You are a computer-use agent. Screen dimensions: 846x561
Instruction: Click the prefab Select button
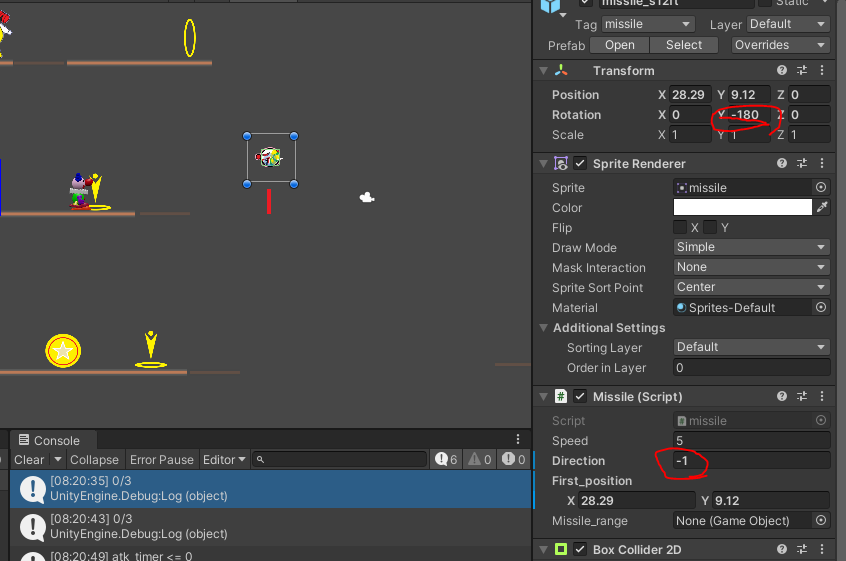[x=684, y=45]
